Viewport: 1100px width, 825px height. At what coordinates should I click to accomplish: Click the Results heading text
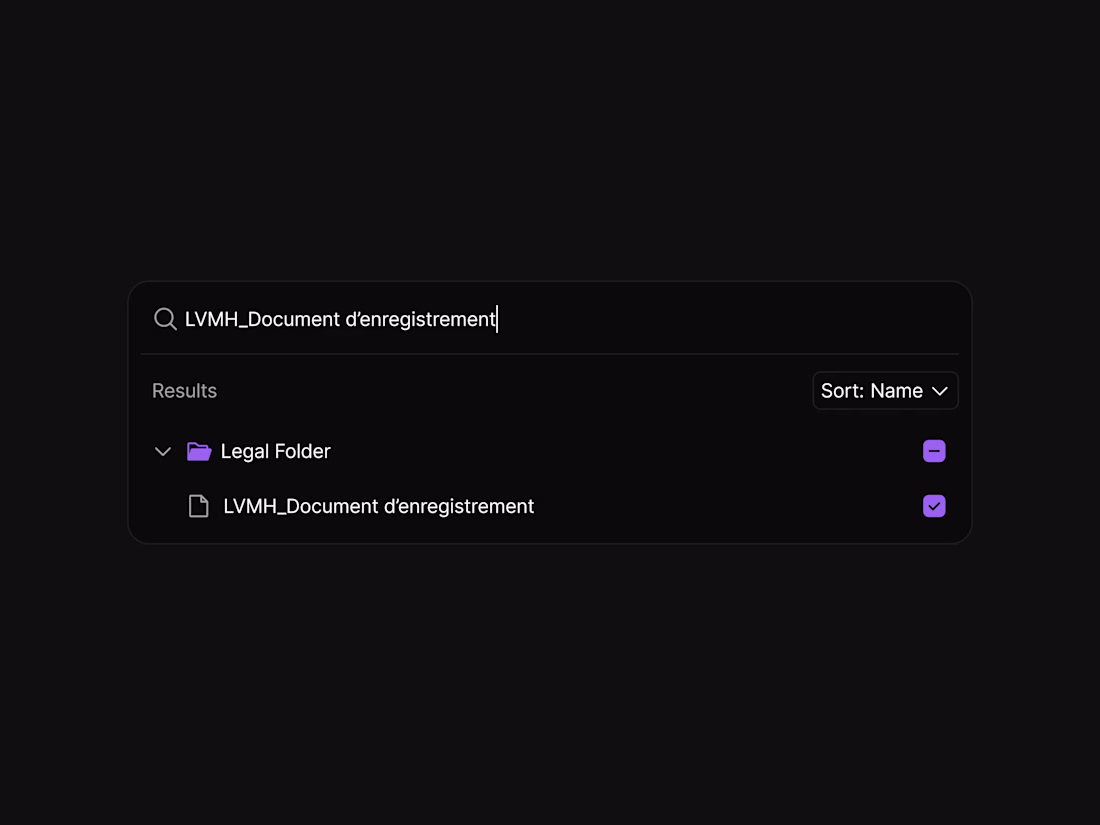[x=184, y=391]
